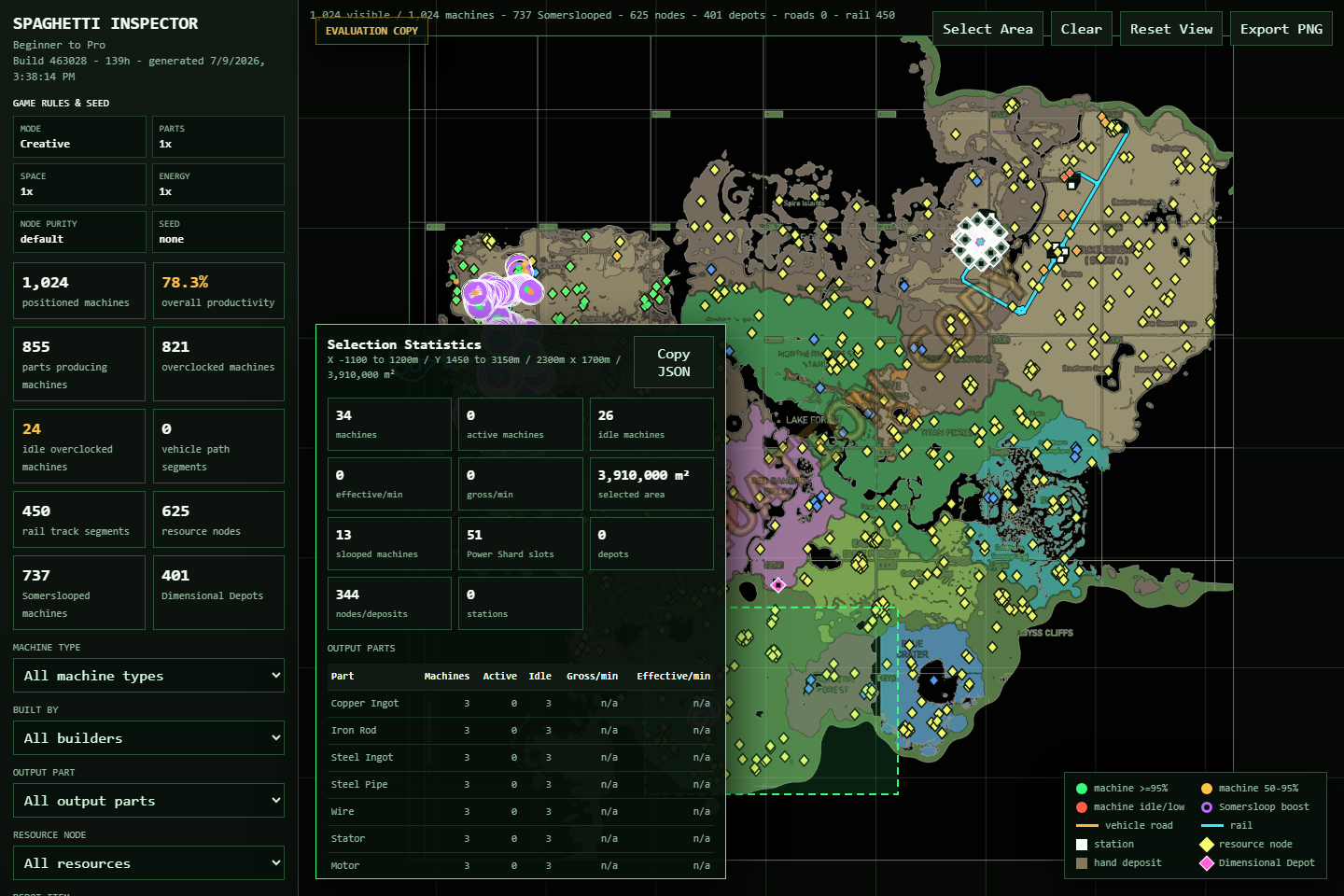Viewport: 1344px width, 896px height.
Task: Click the EVALUATION COPY badge
Action: coord(371,31)
